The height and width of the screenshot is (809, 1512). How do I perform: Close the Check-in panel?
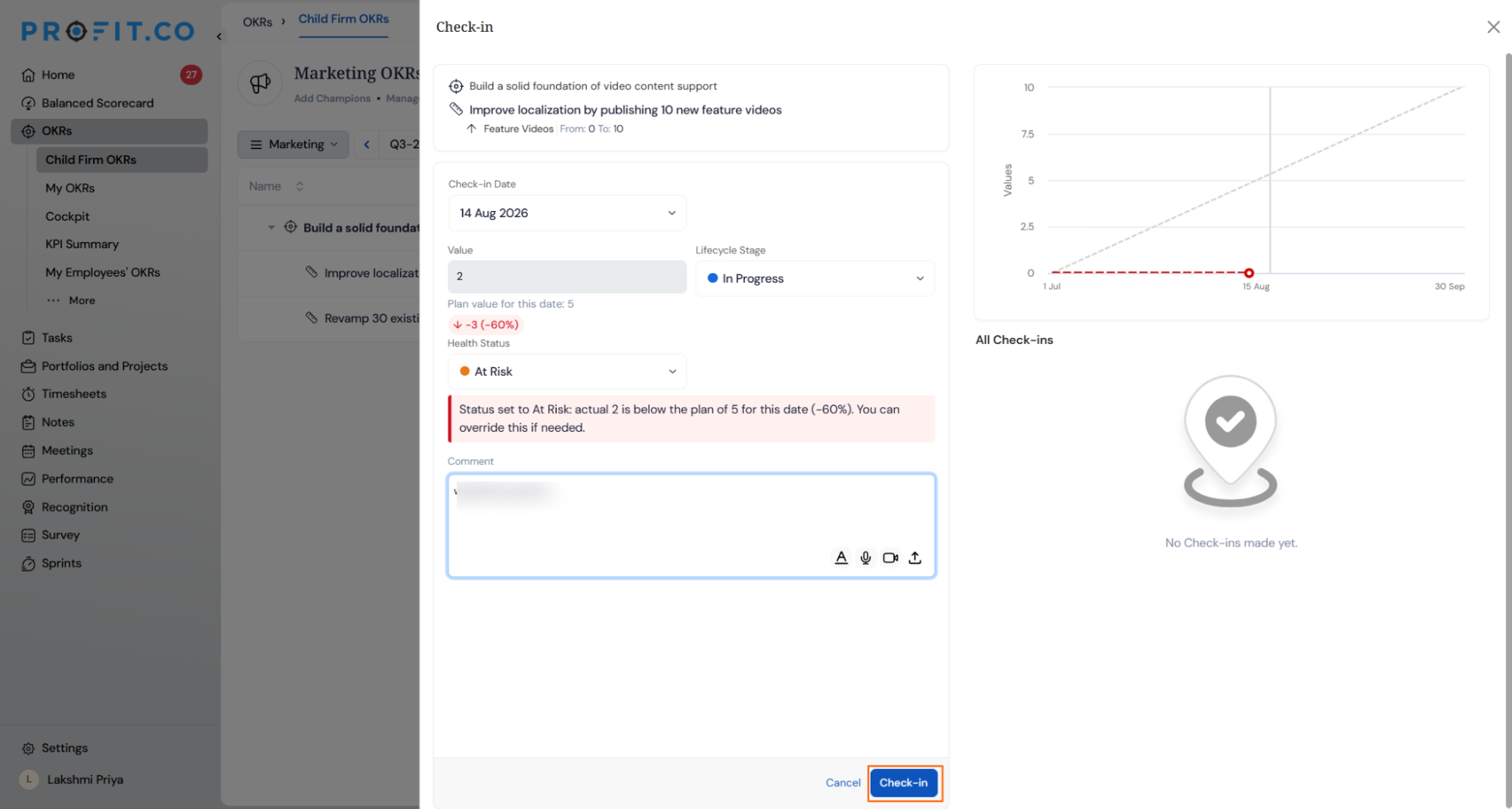[1493, 27]
